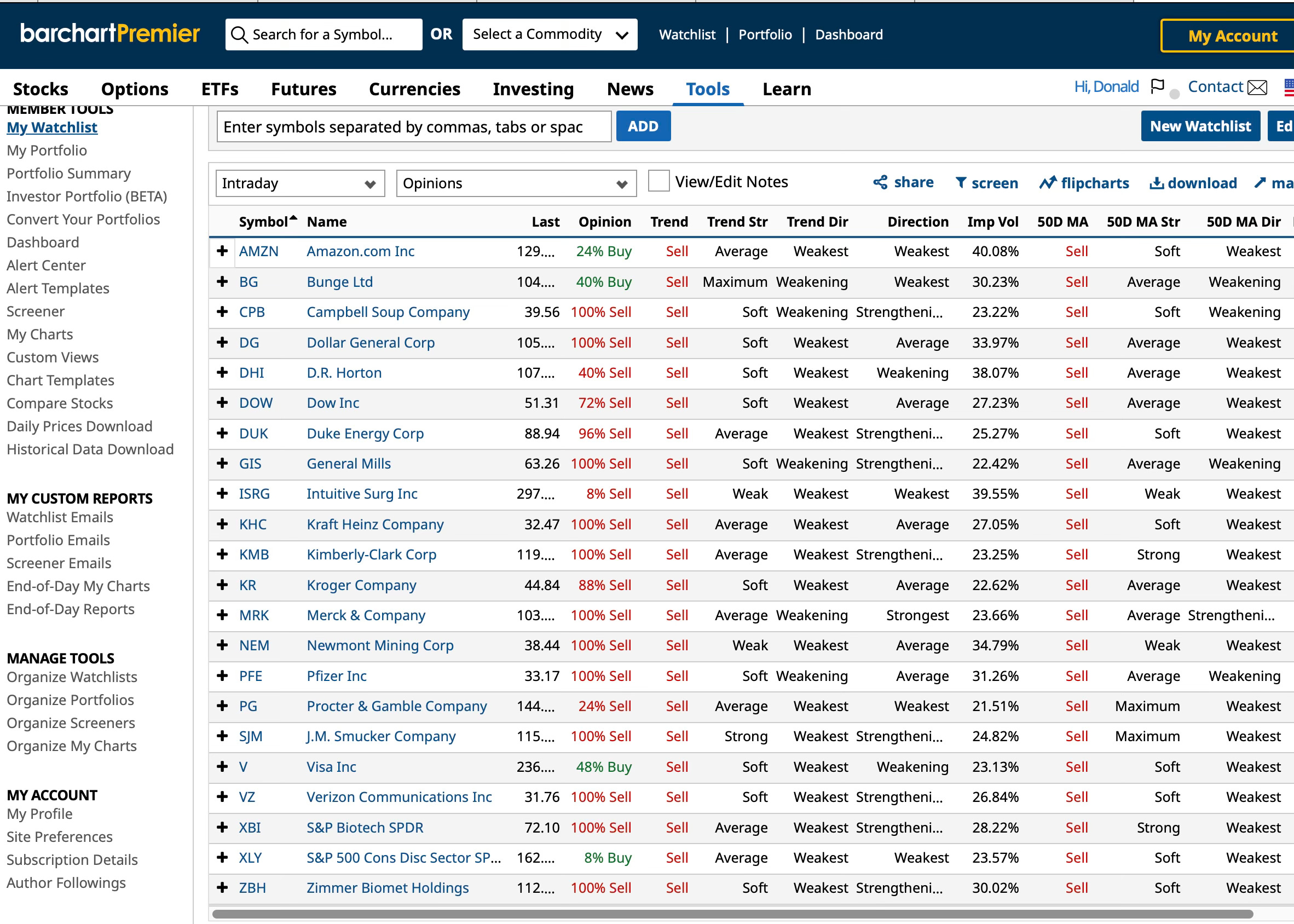Expand the KMB row plus icon
This screenshot has height=924, width=1294.
click(222, 555)
